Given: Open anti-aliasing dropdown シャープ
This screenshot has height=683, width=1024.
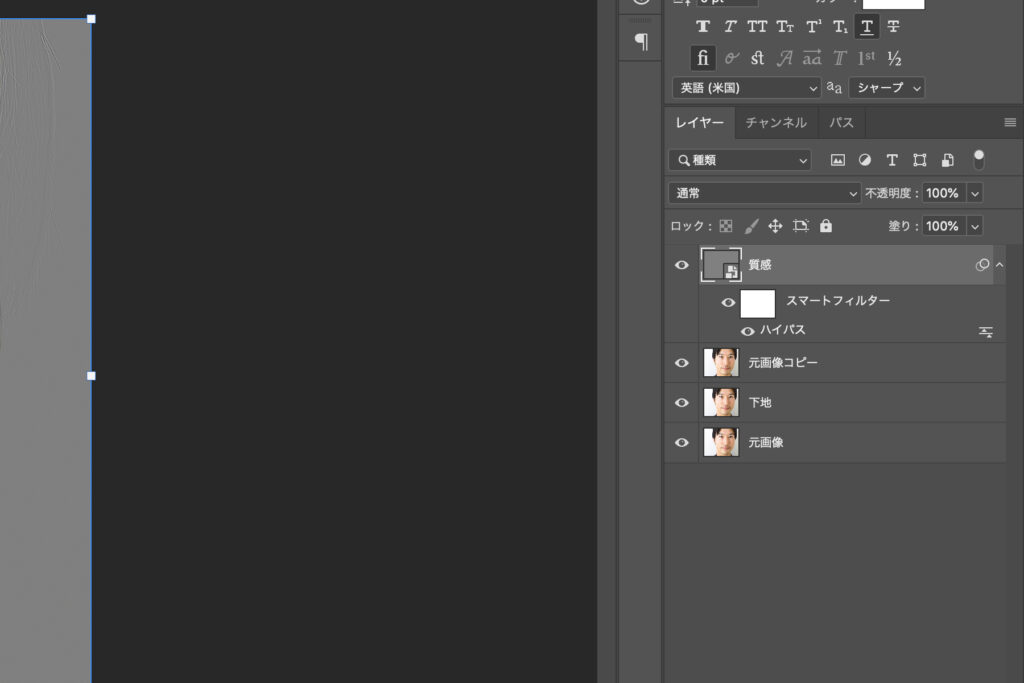Looking at the screenshot, I should 887,87.
